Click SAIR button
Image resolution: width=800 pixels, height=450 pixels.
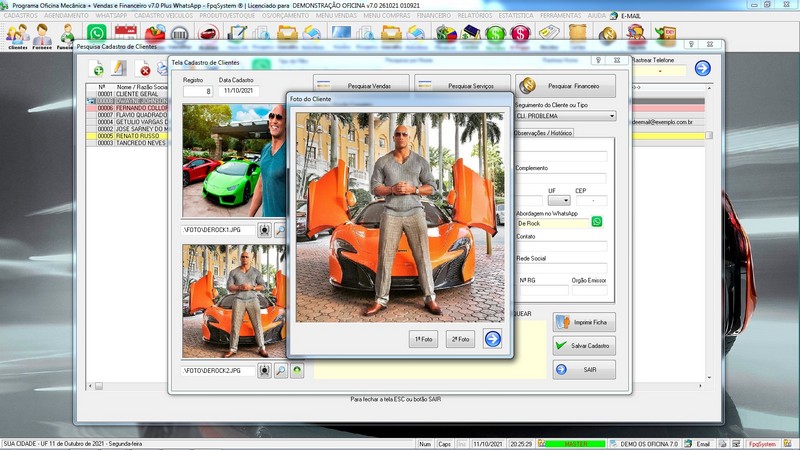(584, 369)
